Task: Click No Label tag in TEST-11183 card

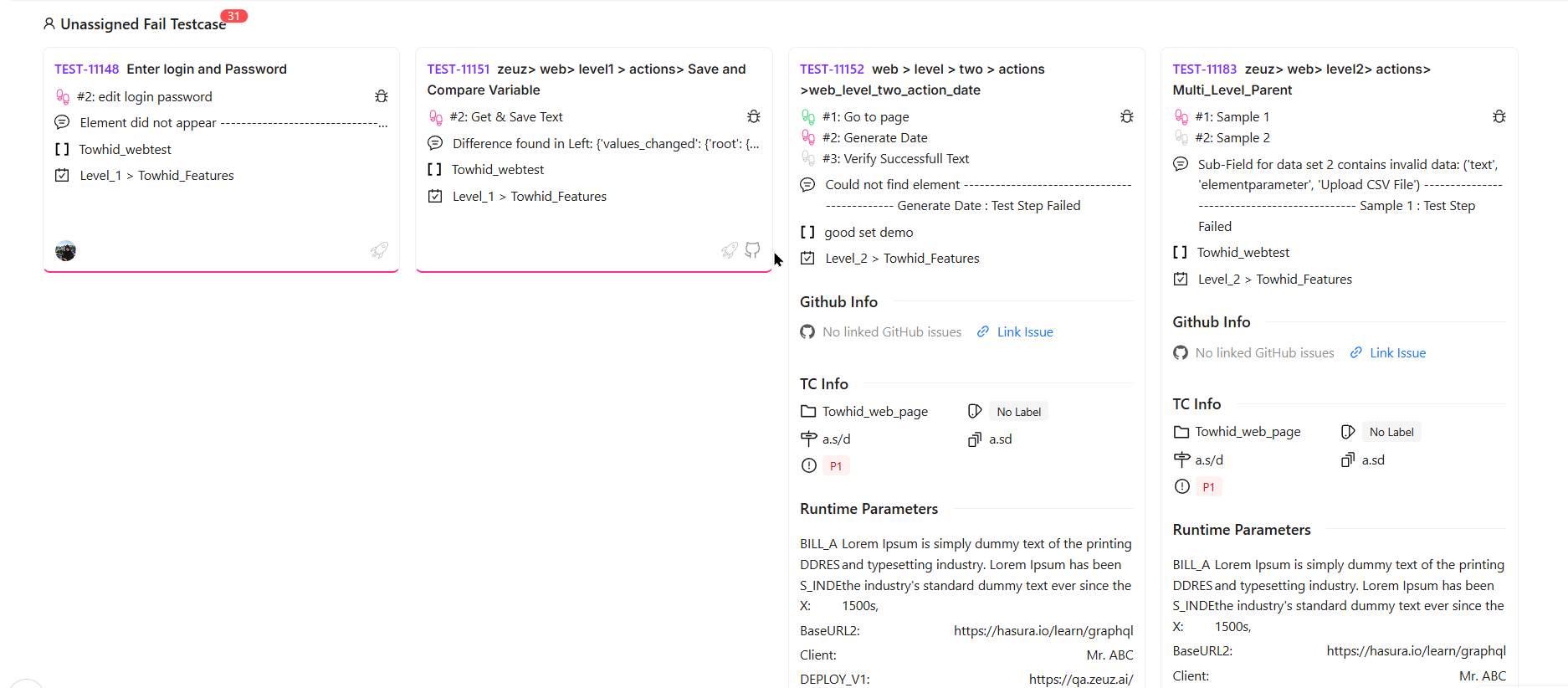Action: coord(1391,432)
